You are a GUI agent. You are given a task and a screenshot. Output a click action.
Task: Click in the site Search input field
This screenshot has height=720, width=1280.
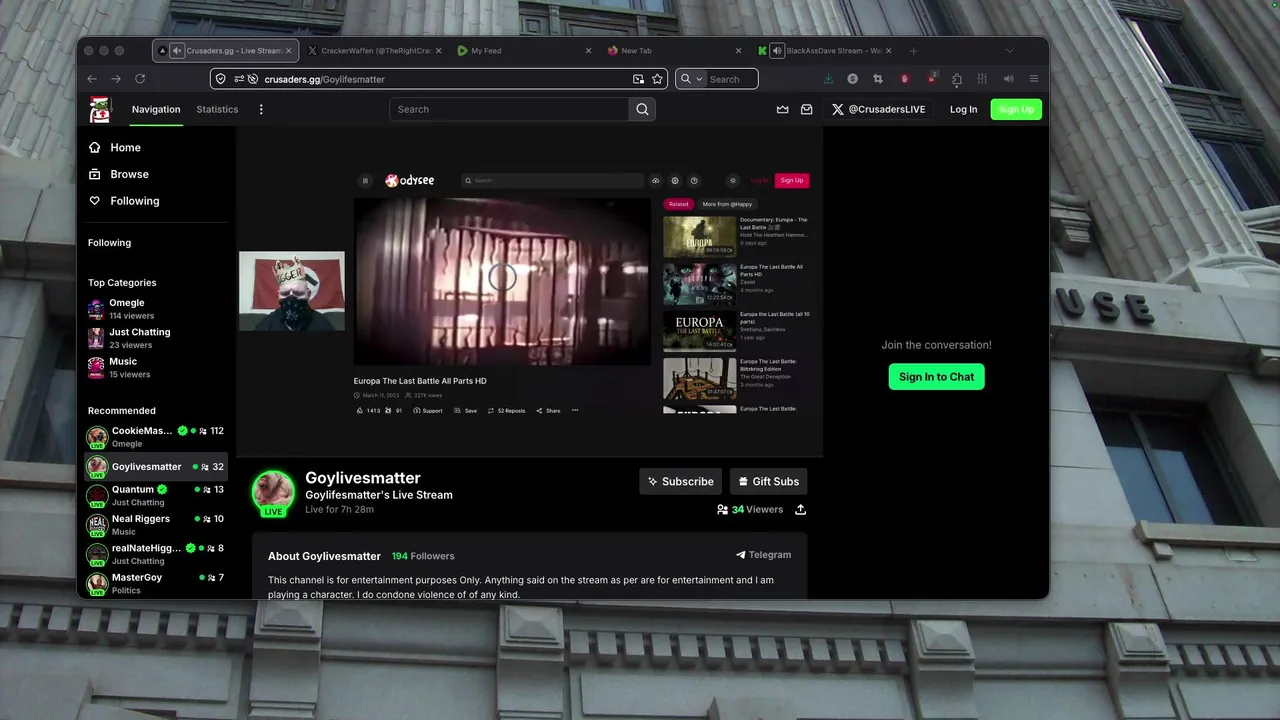(x=510, y=109)
